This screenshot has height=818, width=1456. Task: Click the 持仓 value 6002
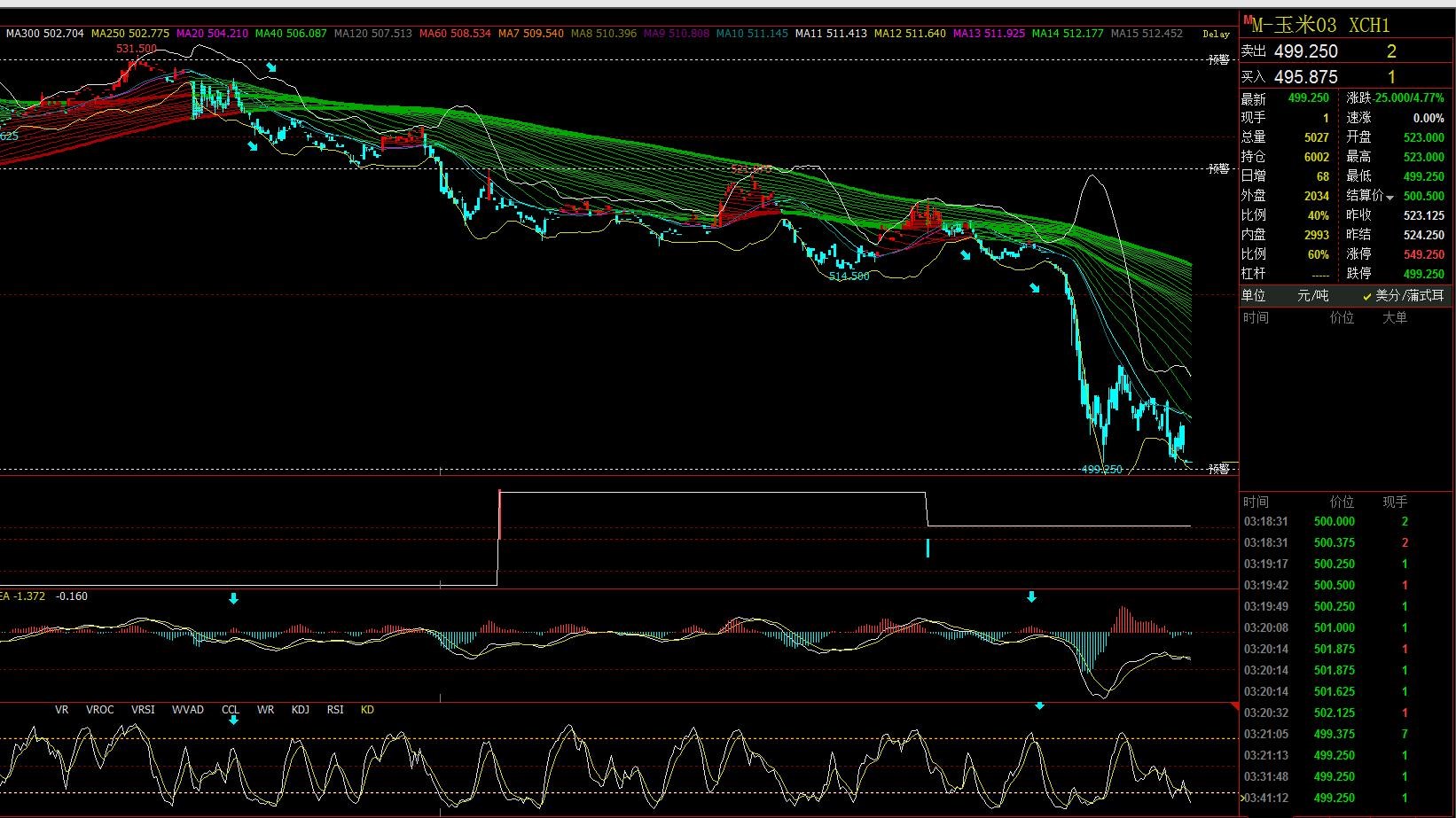click(x=1317, y=157)
